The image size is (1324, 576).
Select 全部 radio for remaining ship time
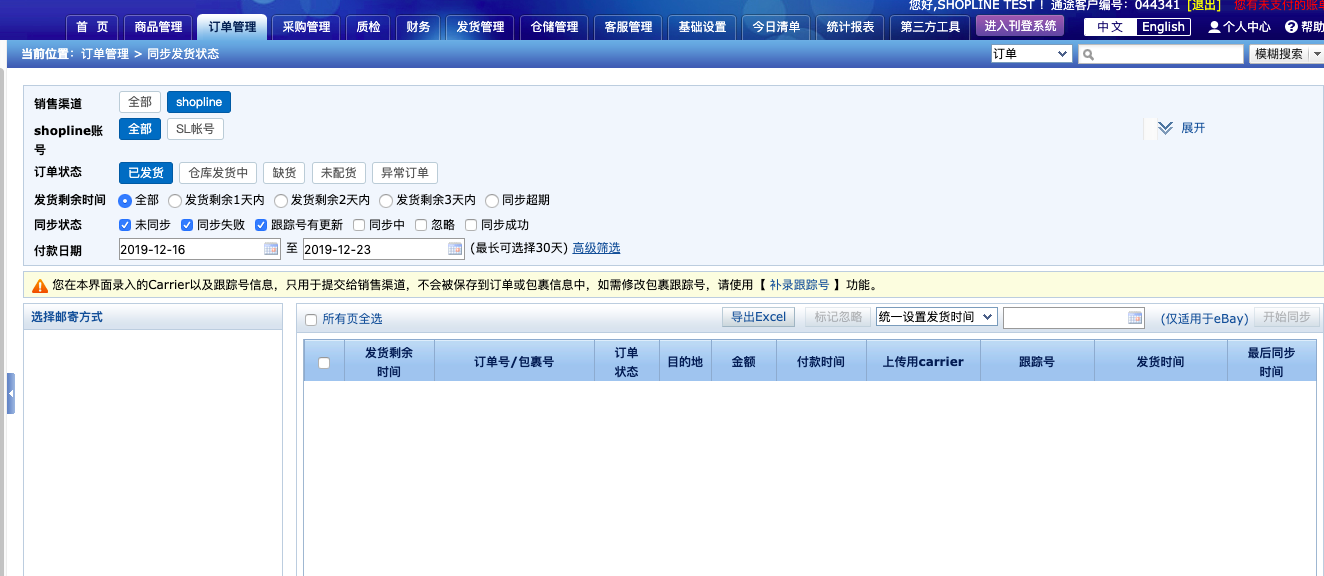pyautogui.click(x=125, y=200)
